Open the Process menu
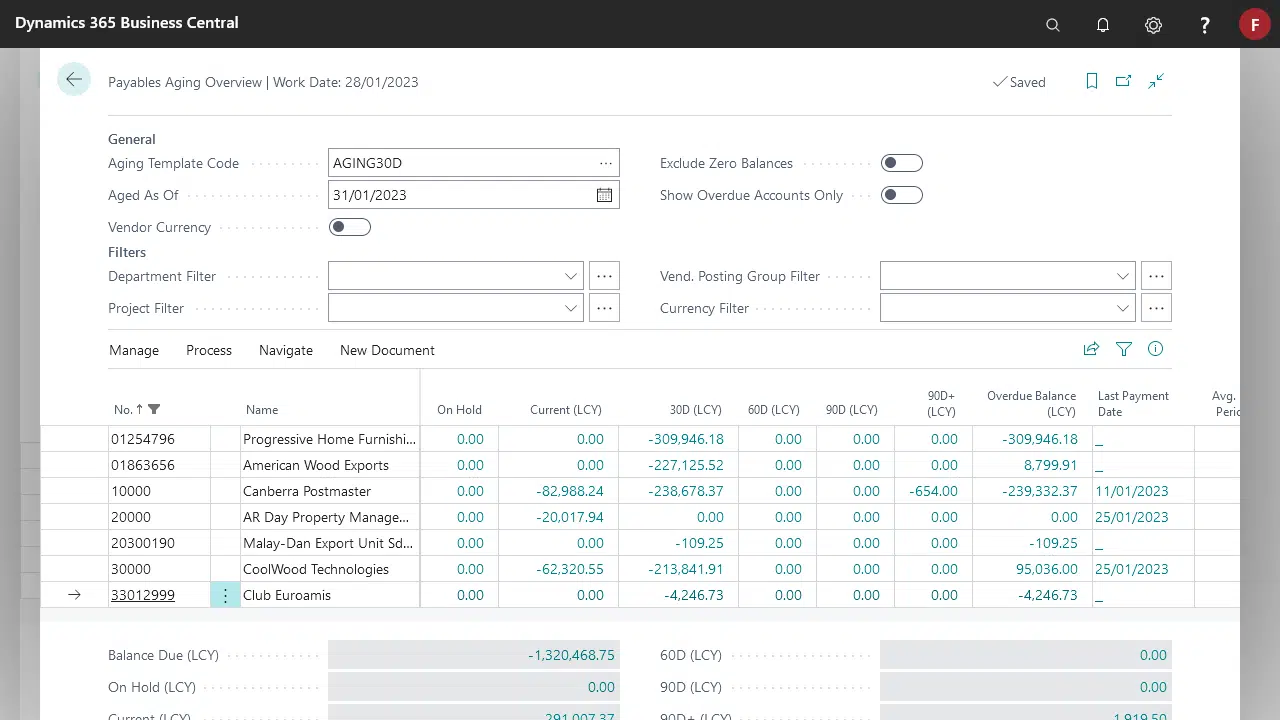 [x=208, y=350]
